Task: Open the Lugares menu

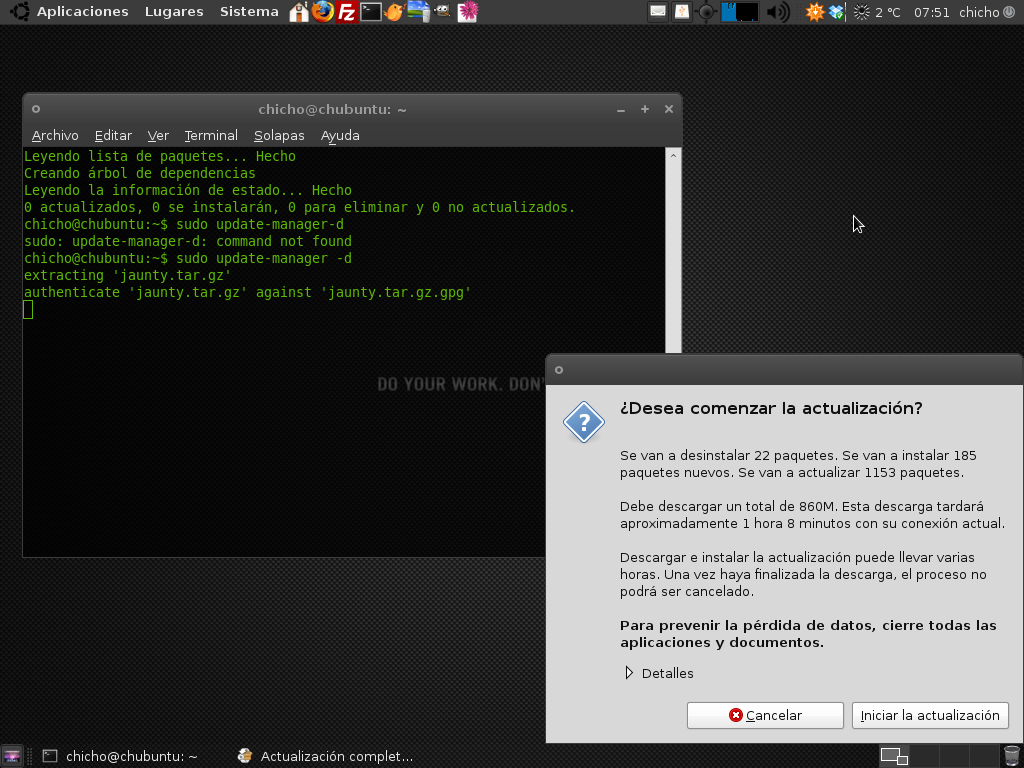Action: pyautogui.click(x=174, y=12)
